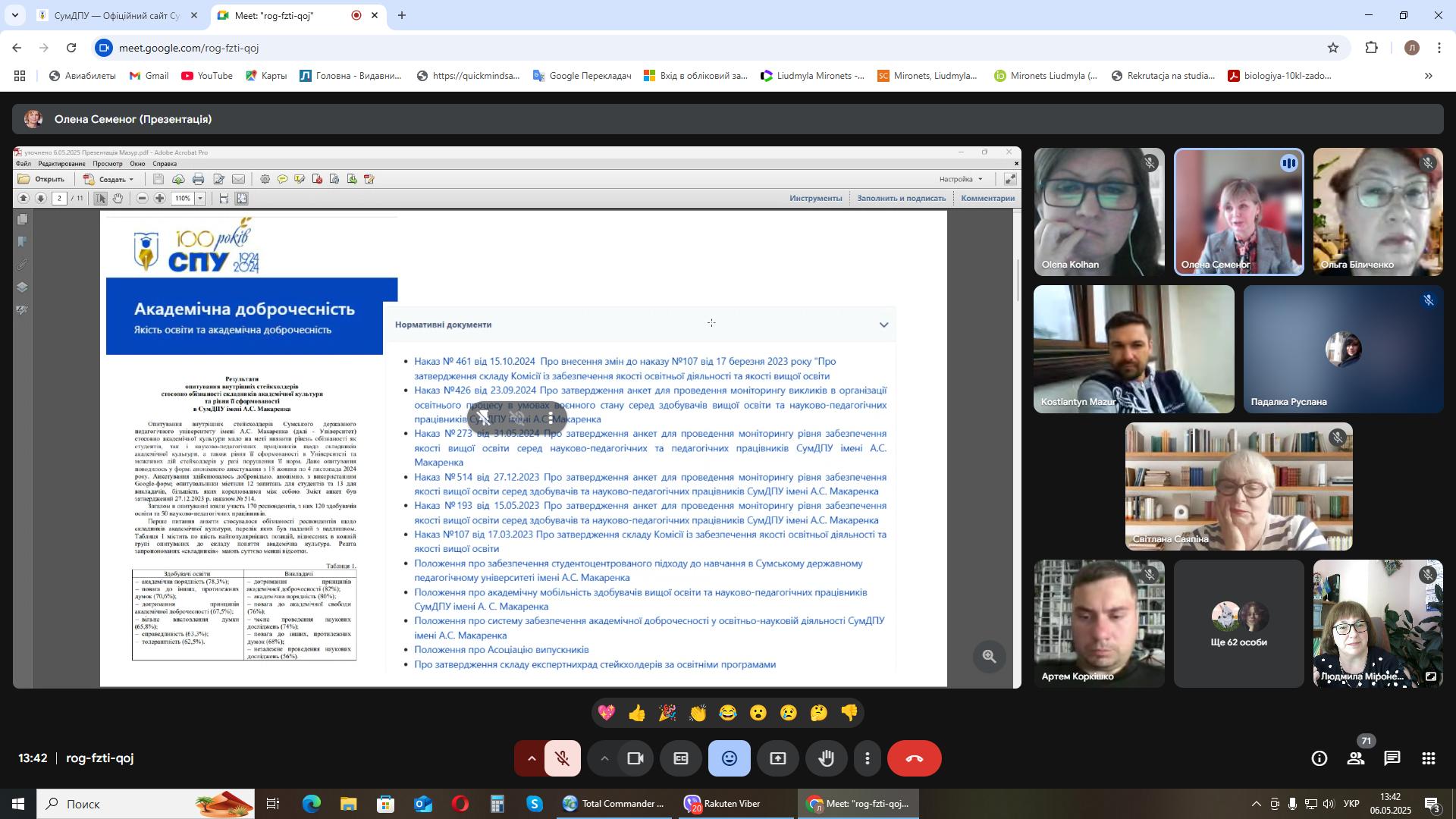The height and width of the screenshot is (819, 1456).
Task: Send laughing face reaction
Action: point(728,713)
